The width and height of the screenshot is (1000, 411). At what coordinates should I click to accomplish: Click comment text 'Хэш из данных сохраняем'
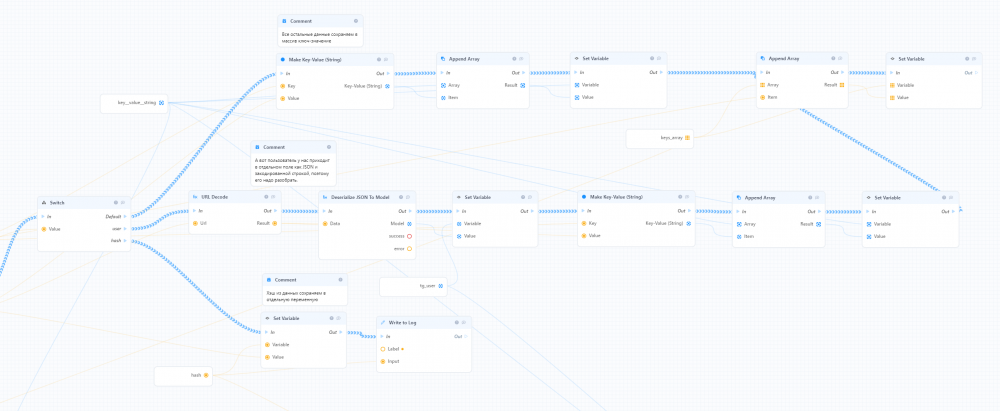296,295
